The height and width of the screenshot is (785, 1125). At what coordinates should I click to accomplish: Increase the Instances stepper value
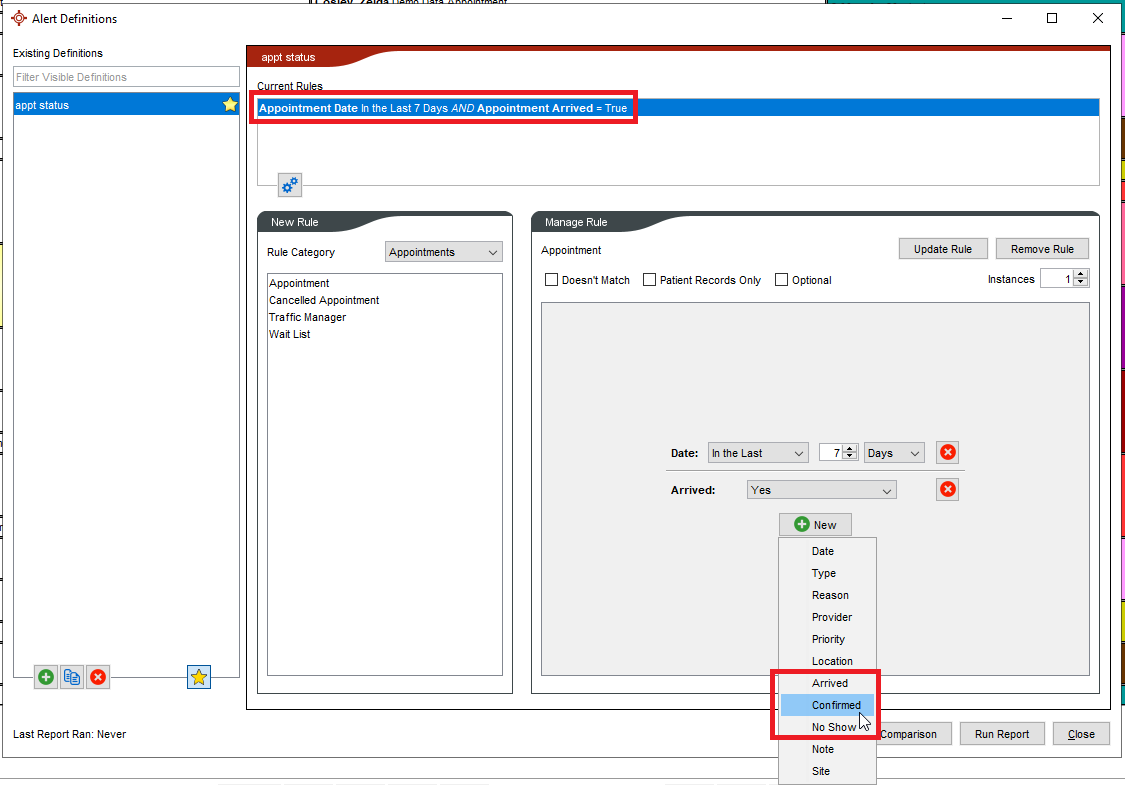pos(1080,275)
